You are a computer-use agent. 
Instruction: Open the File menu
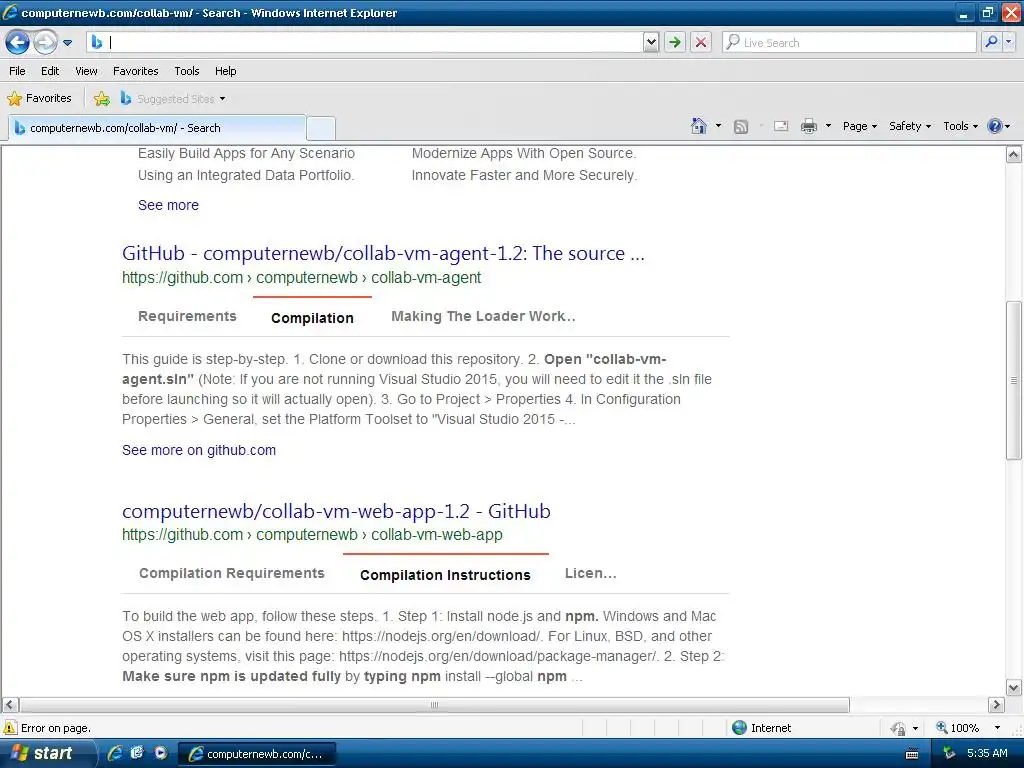(17, 71)
